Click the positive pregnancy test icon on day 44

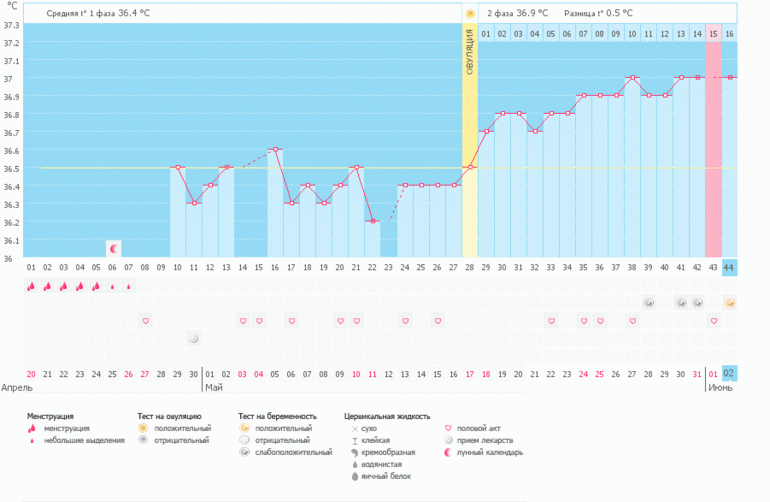[730, 303]
